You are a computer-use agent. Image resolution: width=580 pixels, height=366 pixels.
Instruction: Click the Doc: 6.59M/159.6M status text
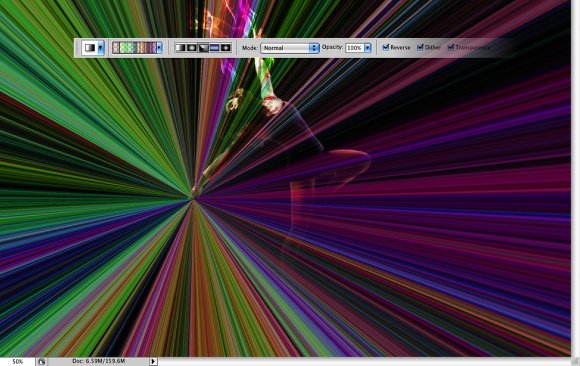pyautogui.click(x=99, y=361)
